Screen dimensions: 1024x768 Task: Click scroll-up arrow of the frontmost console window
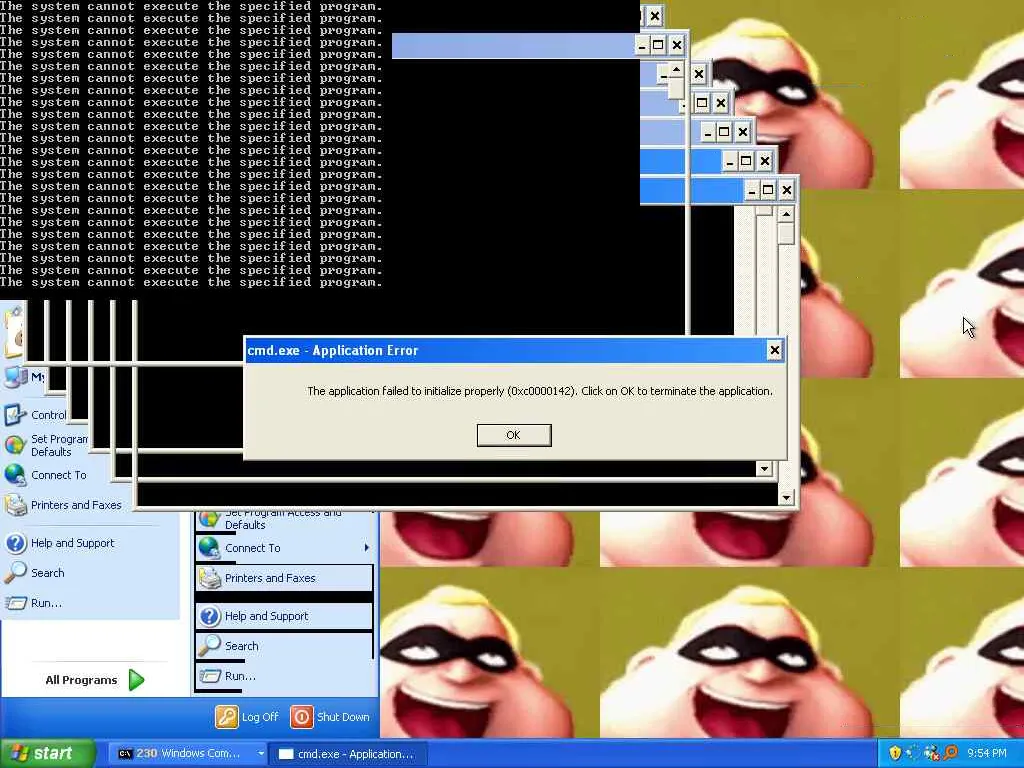[x=786, y=214]
